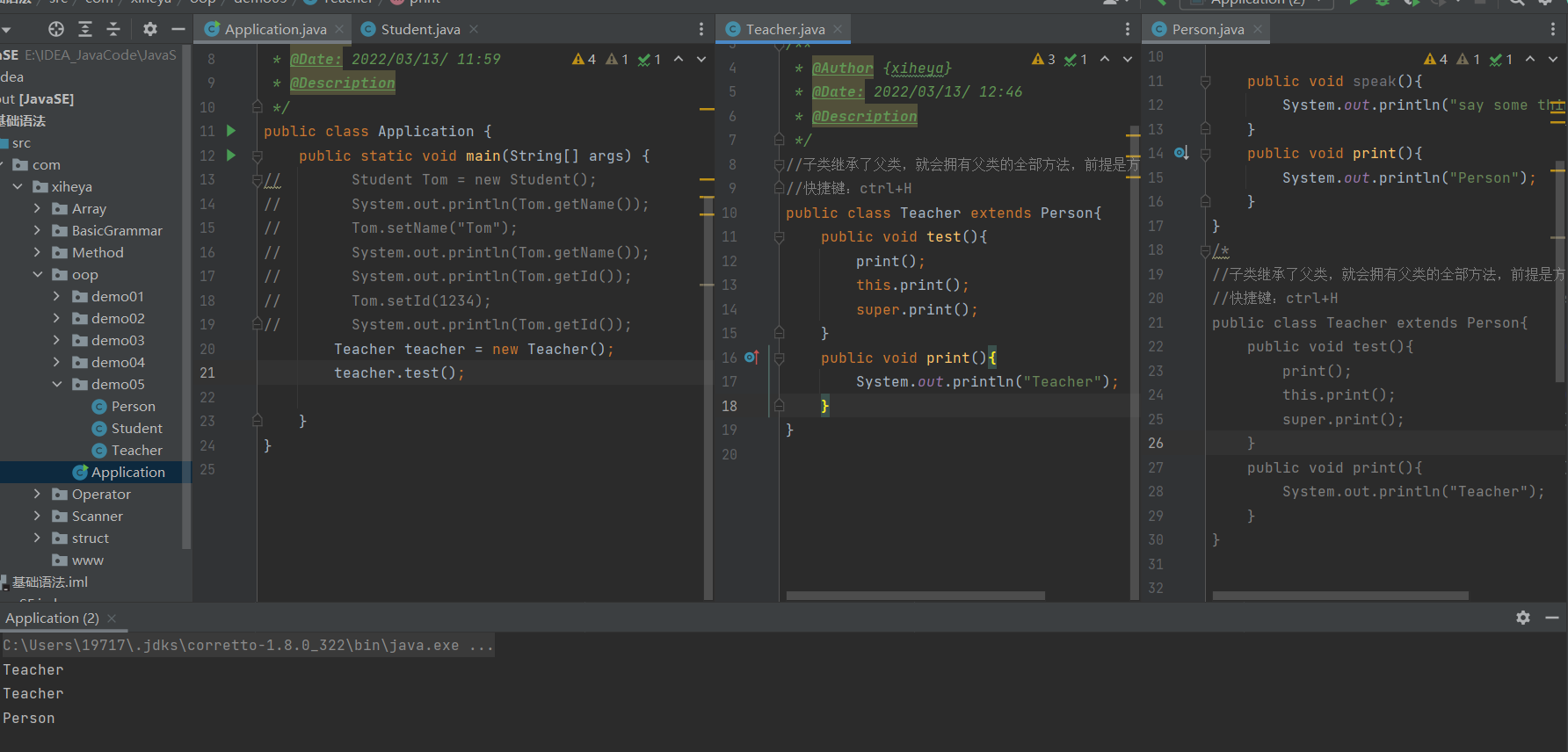This screenshot has width=1568, height=752.
Task: Hide the Project tool window
Action: (x=178, y=29)
